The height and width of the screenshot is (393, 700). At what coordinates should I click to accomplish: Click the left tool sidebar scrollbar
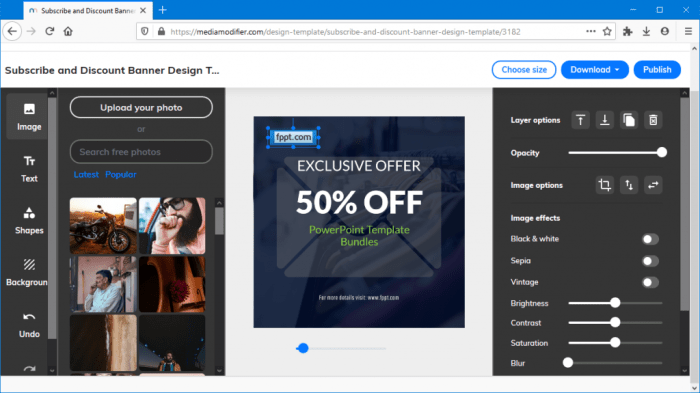pos(52,217)
